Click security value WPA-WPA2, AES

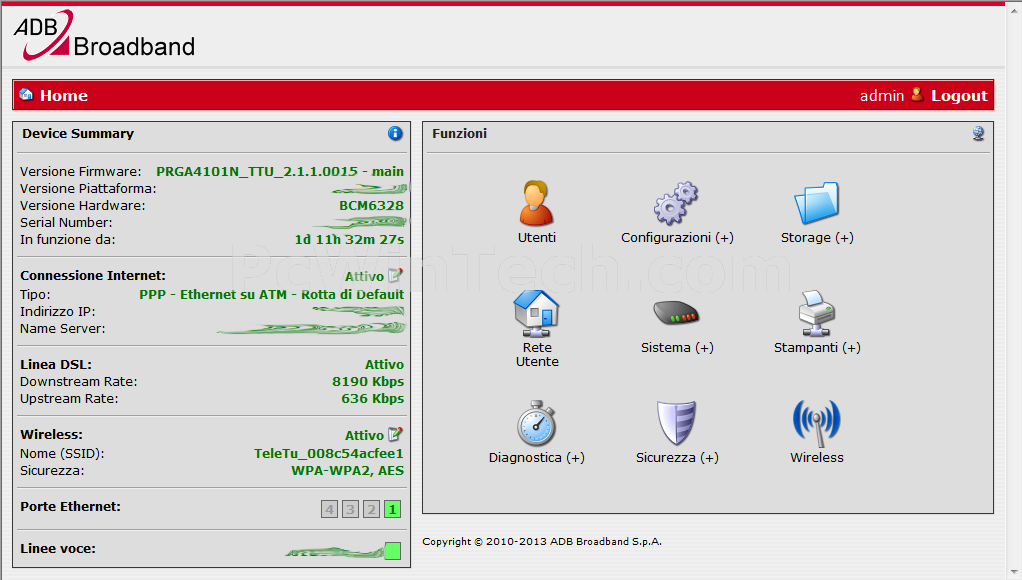(x=347, y=471)
